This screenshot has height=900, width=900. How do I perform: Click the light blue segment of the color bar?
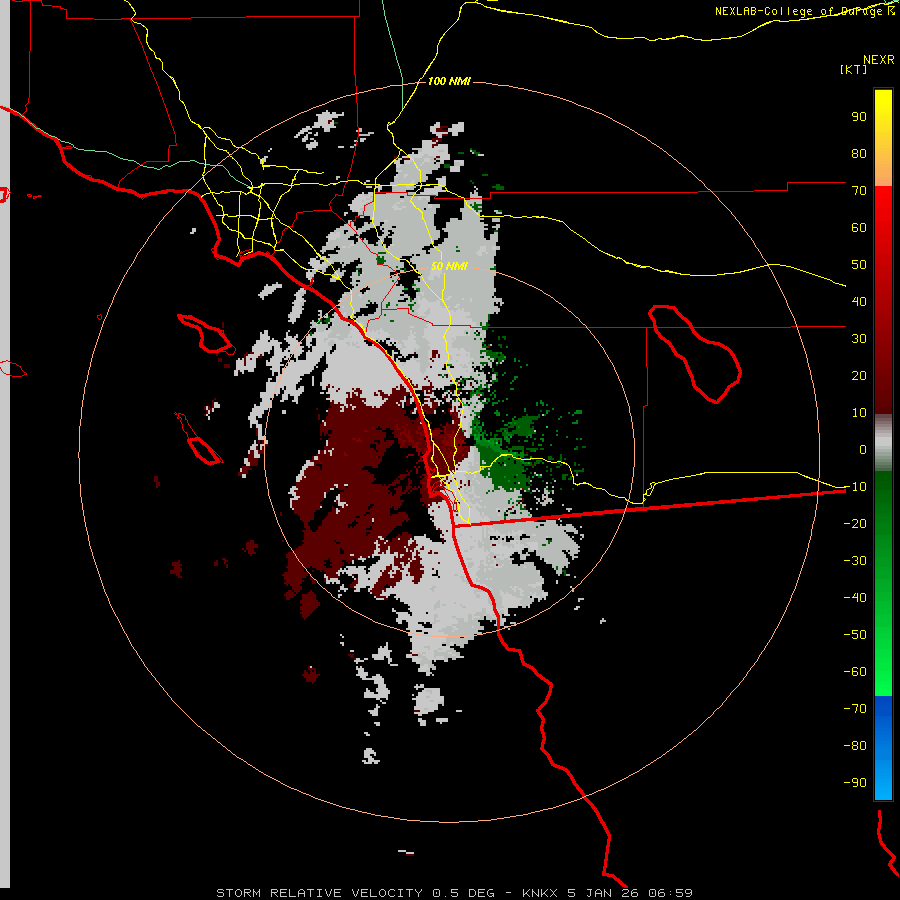pos(883,775)
